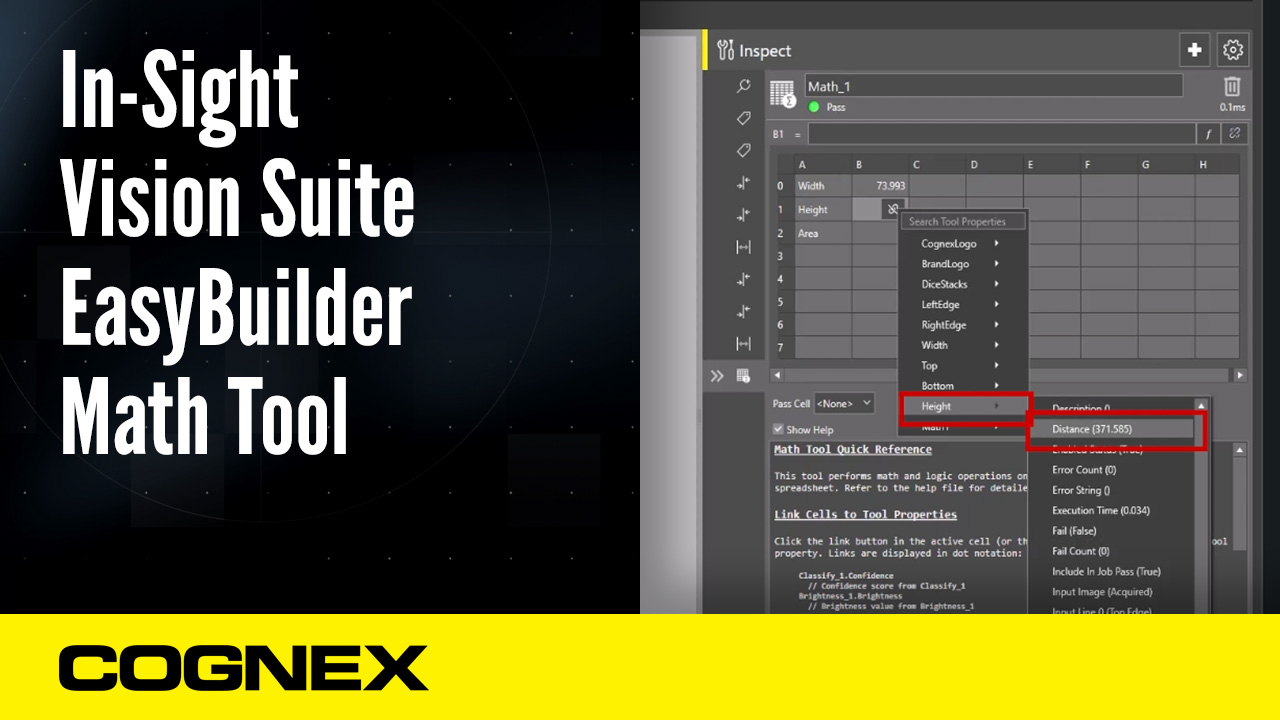The image size is (1280, 720).
Task: Click row header 3
Action: click(x=781, y=256)
